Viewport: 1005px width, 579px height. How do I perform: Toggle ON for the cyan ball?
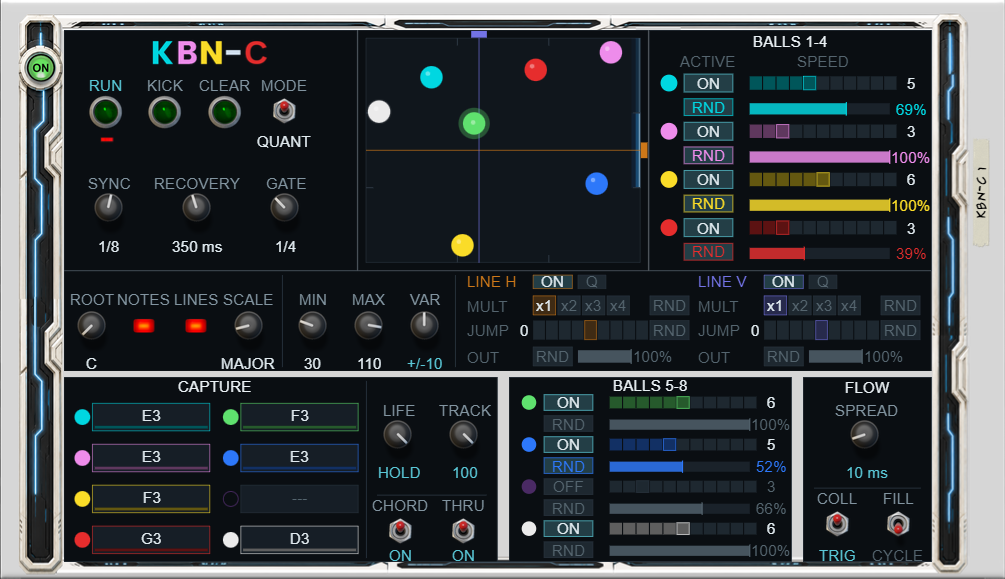point(708,83)
